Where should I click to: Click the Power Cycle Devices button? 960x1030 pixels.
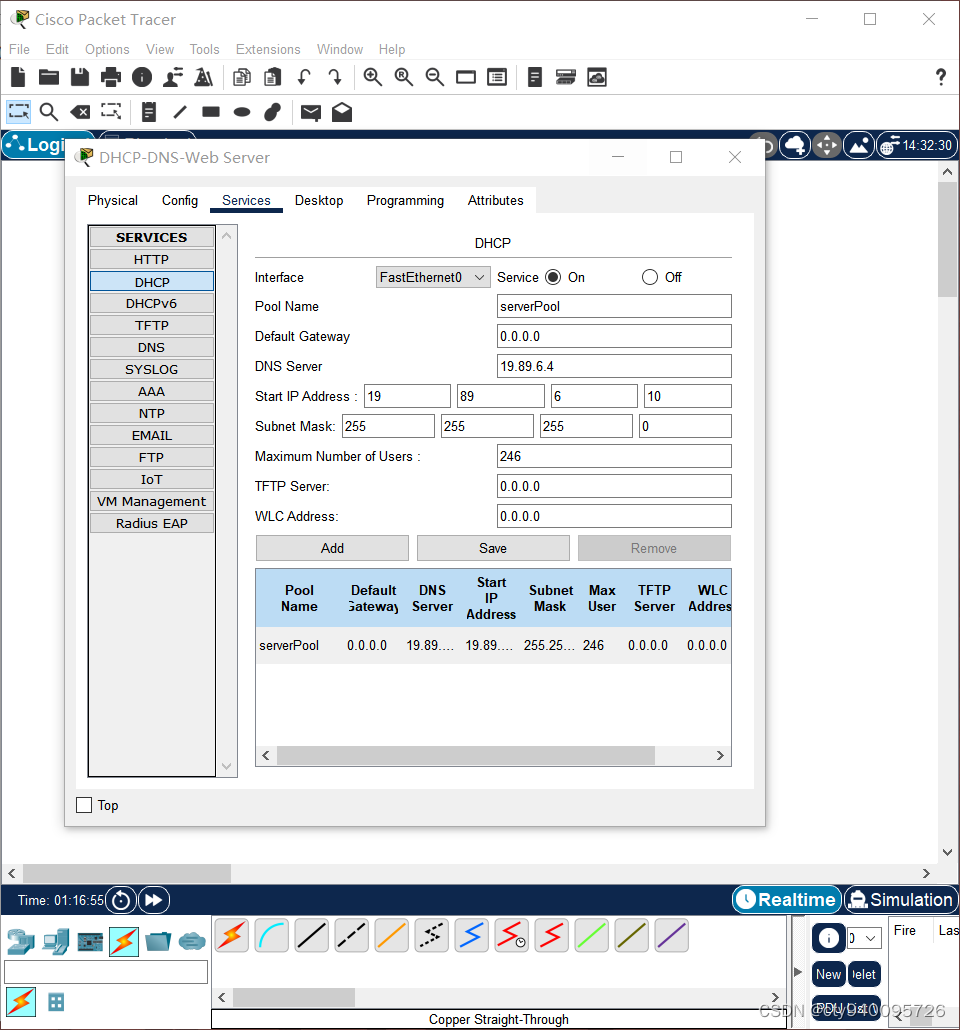[121, 900]
